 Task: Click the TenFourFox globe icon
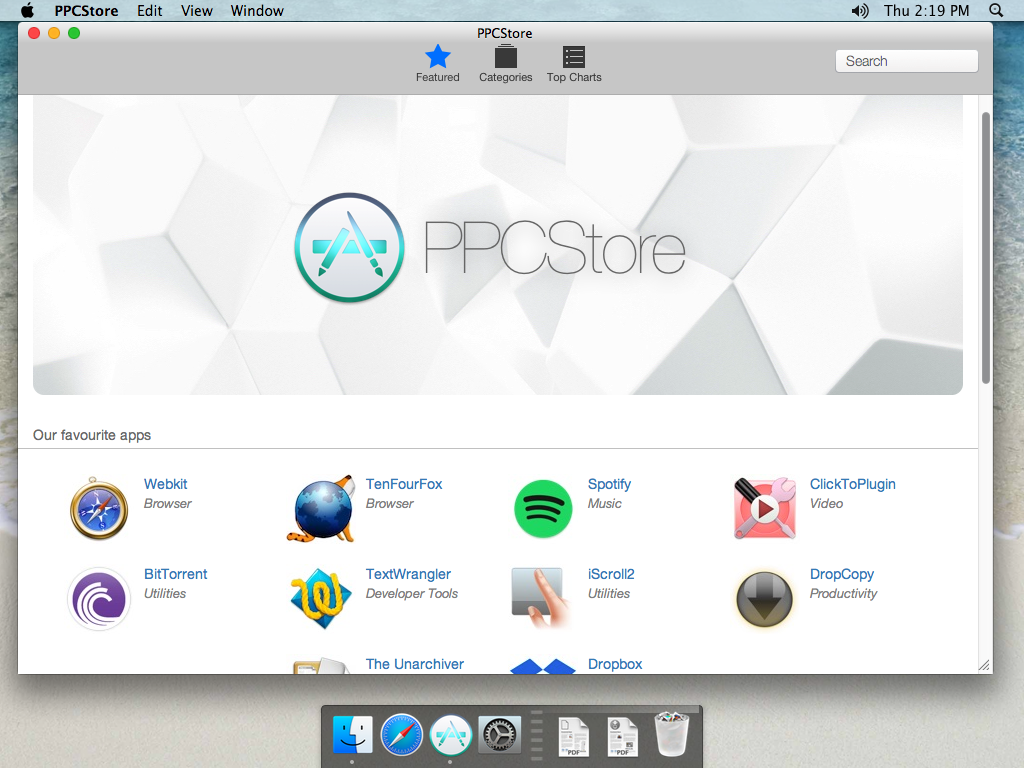pos(321,509)
